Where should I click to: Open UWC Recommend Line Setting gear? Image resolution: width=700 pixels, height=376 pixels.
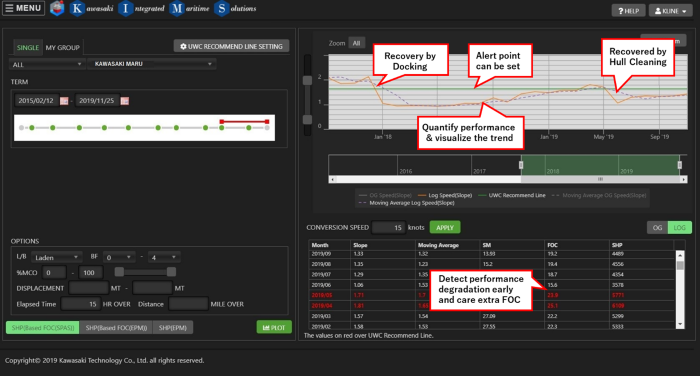(231, 46)
